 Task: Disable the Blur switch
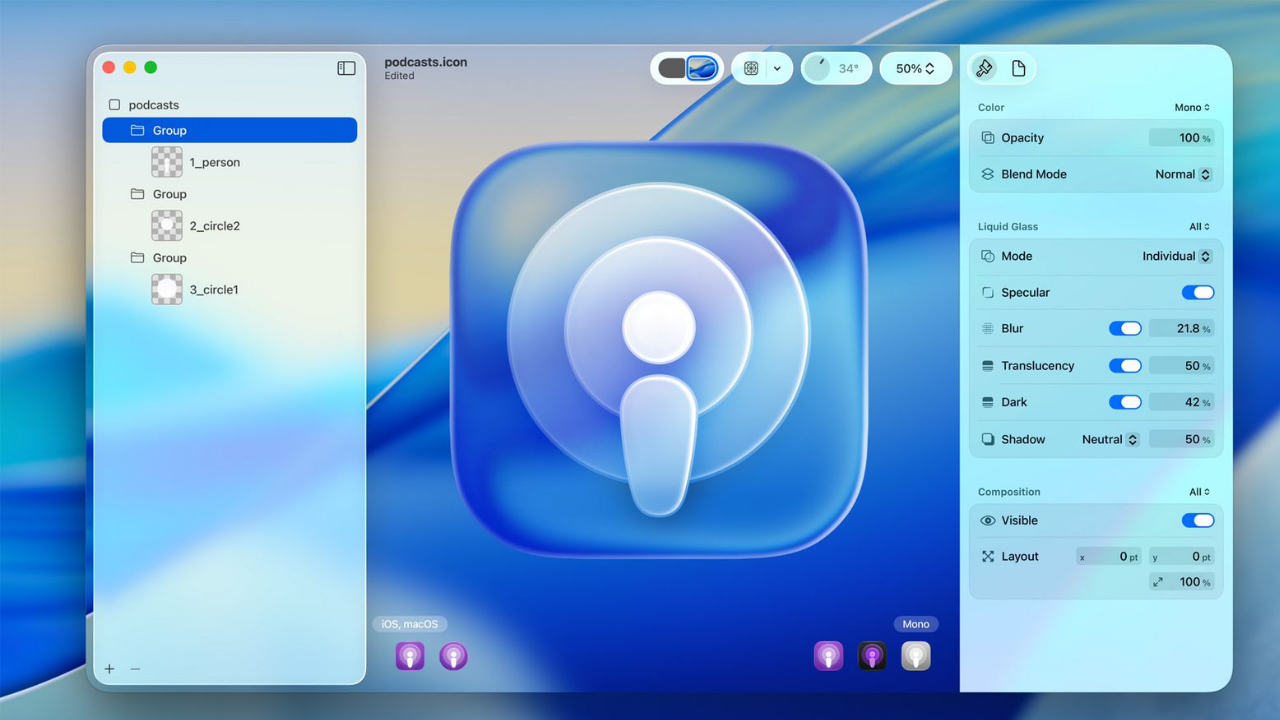(x=1125, y=328)
